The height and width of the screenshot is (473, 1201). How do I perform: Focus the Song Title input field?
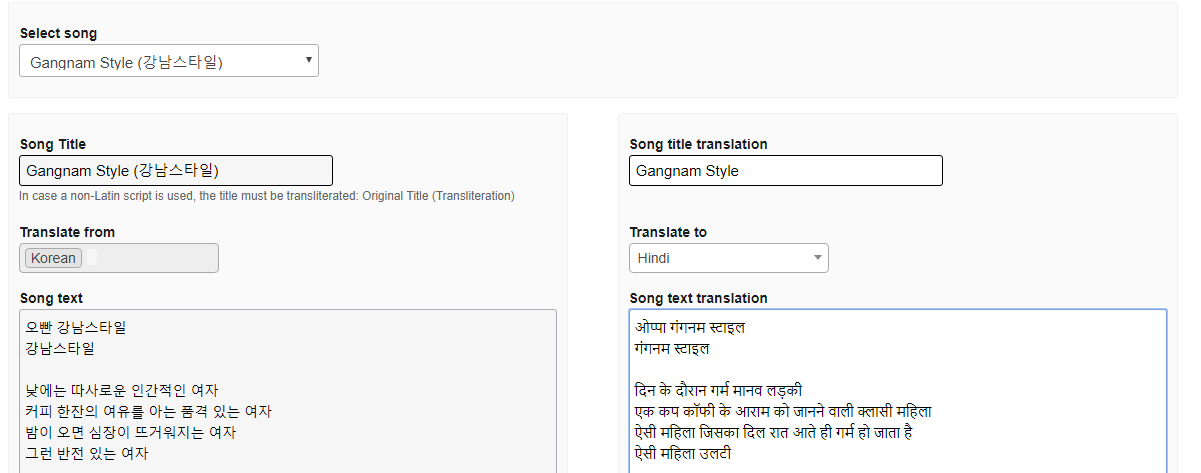click(x=176, y=171)
